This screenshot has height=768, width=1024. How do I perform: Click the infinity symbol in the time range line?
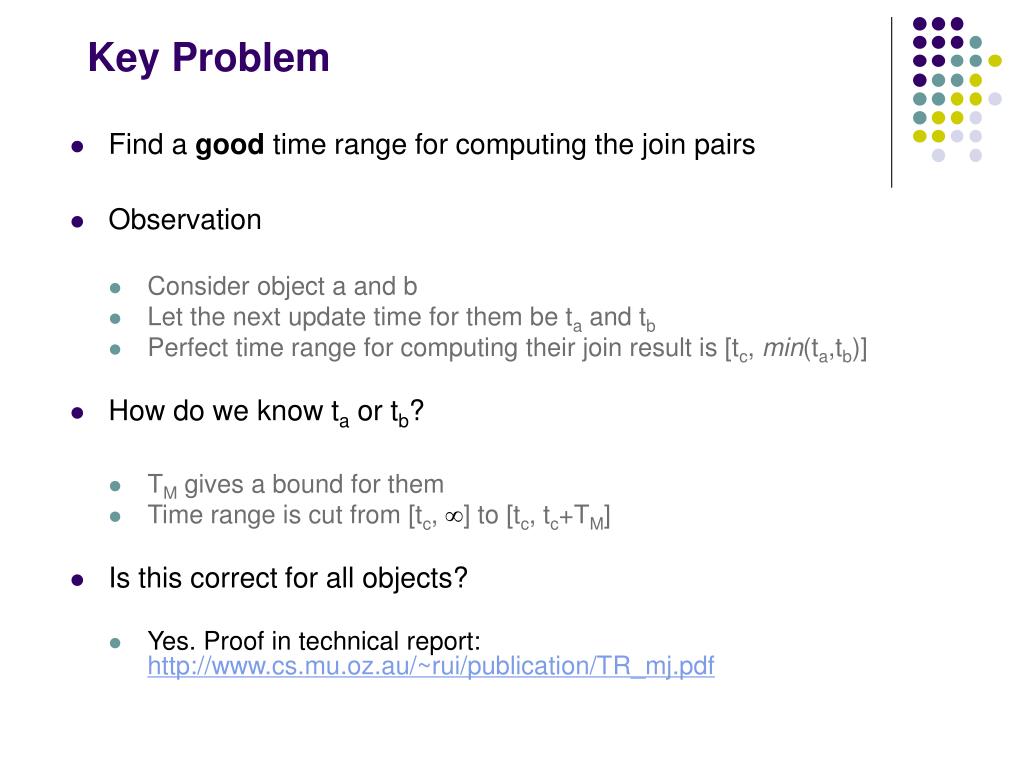coord(453,516)
